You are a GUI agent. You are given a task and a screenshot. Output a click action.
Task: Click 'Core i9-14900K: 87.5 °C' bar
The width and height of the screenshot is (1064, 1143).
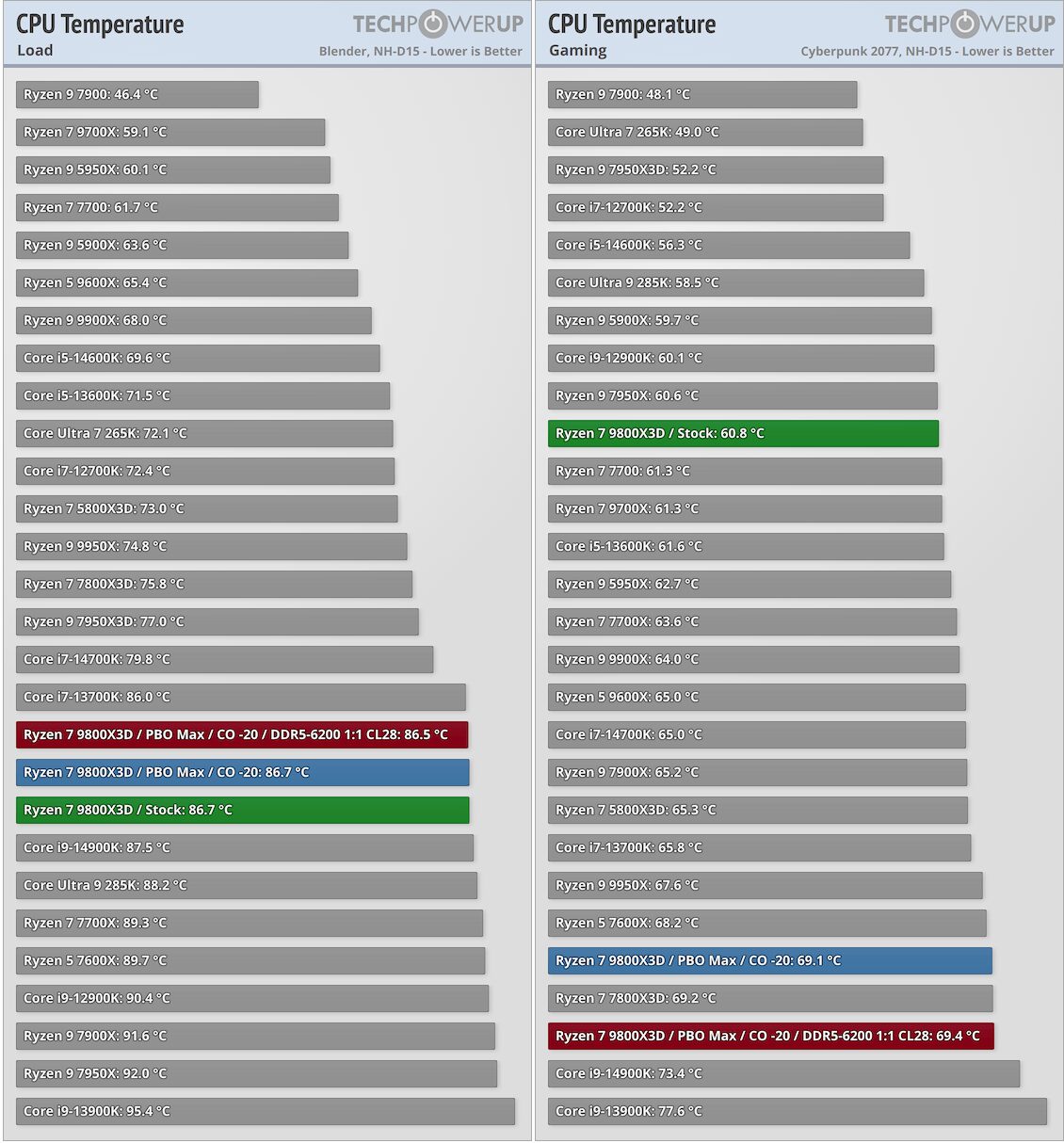click(x=245, y=847)
